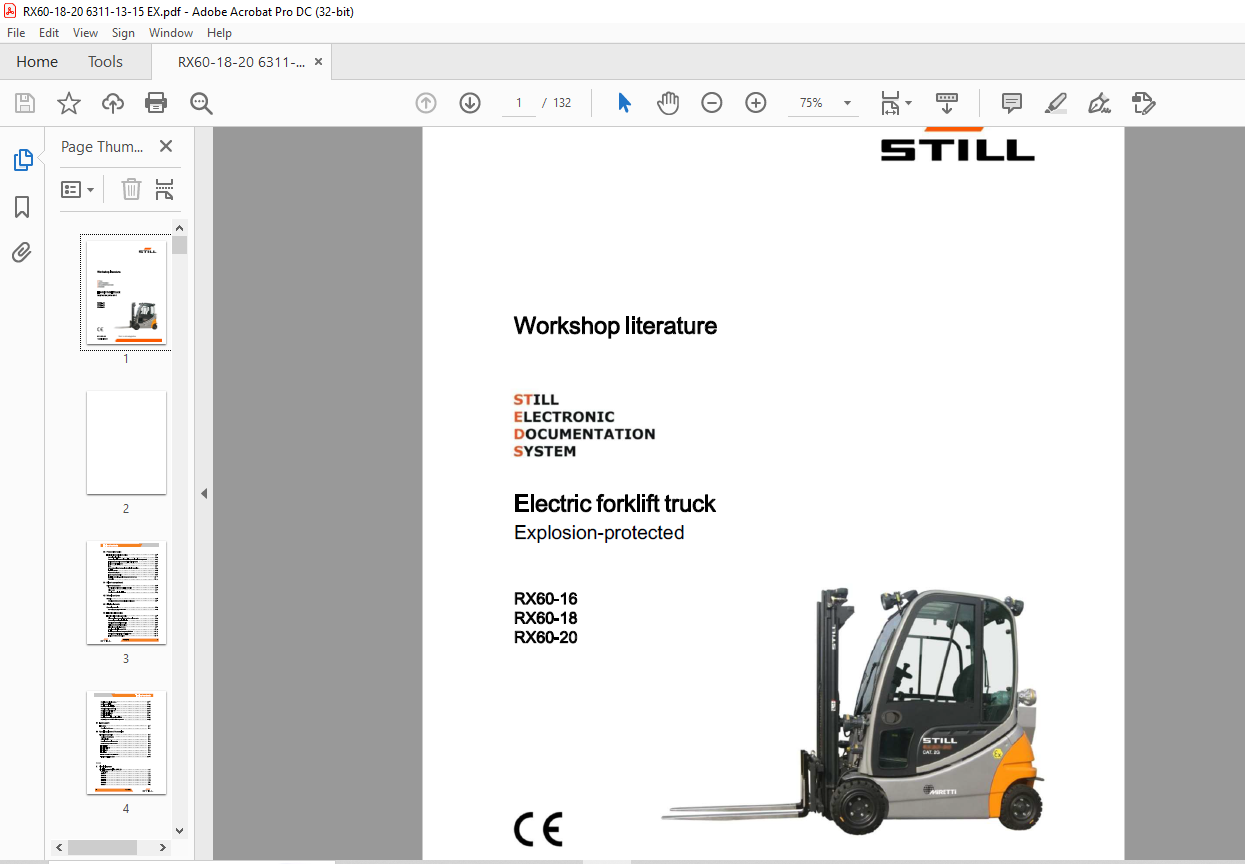This screenshot has height=864, width=1245.
Task: Open the Bookmarks panel
Action: (x=22, y=207)
